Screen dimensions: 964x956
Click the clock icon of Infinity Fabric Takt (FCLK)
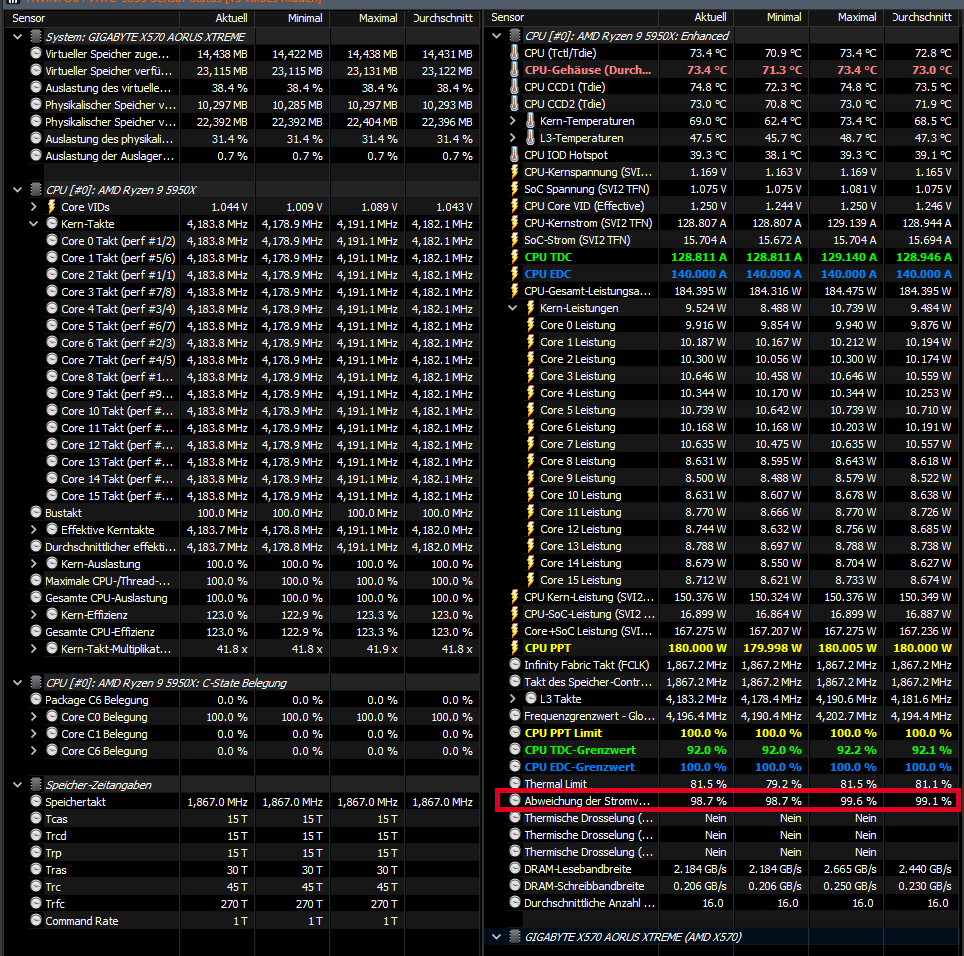[x=515, y=664]
